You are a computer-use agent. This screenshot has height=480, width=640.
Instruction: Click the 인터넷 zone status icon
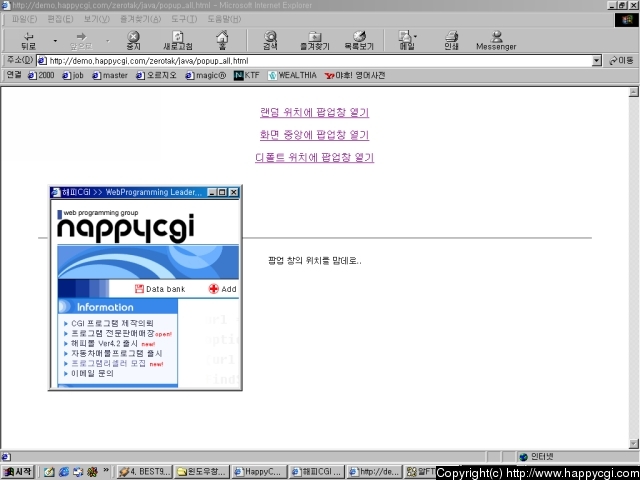click(x=524, y=457)
